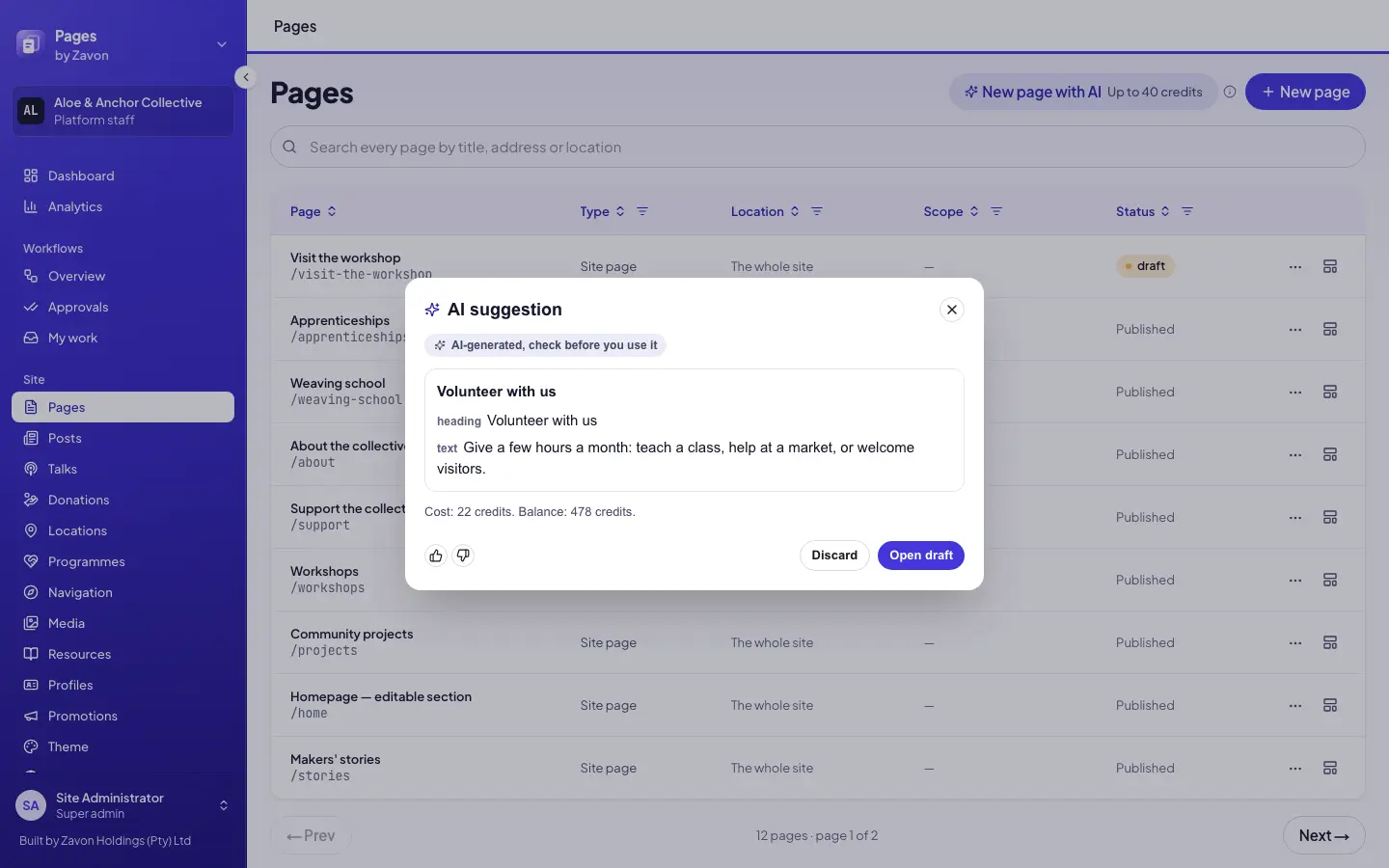Viewport: 1389px width, 868px height.
Task: Go to the next page of results
Action: [1324, 836]
